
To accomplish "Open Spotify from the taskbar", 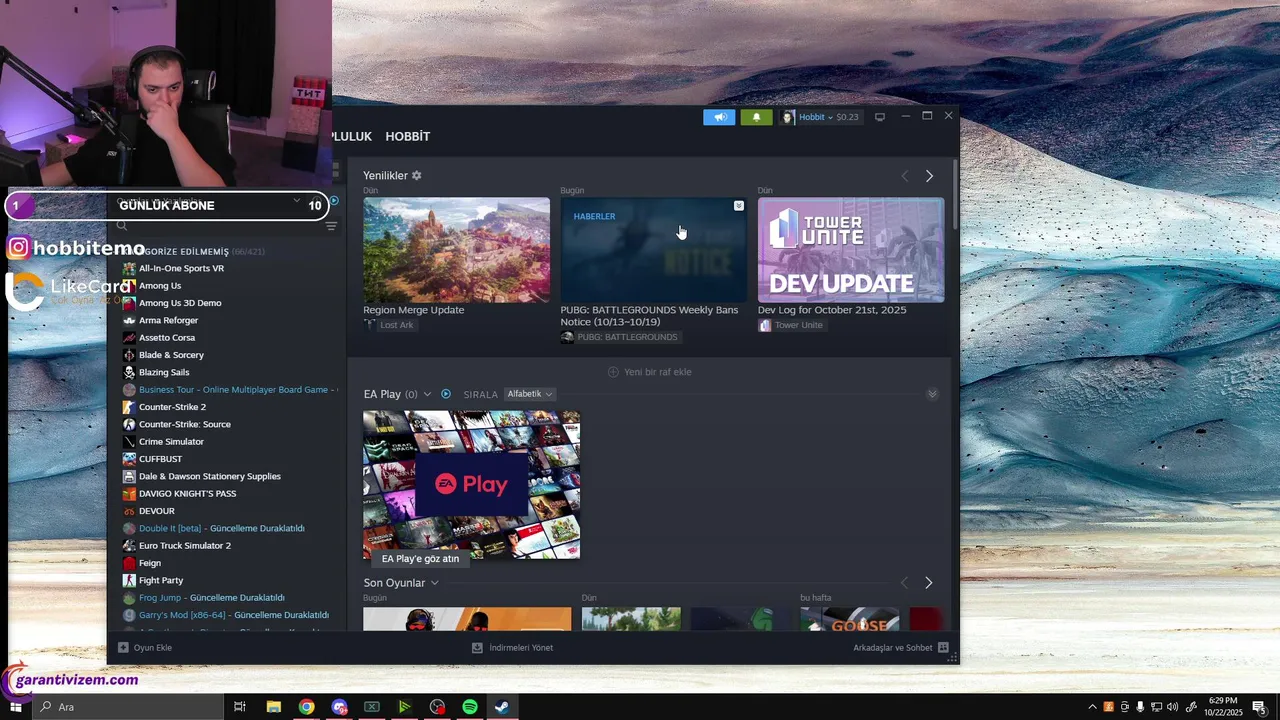I will pos(470,707).
